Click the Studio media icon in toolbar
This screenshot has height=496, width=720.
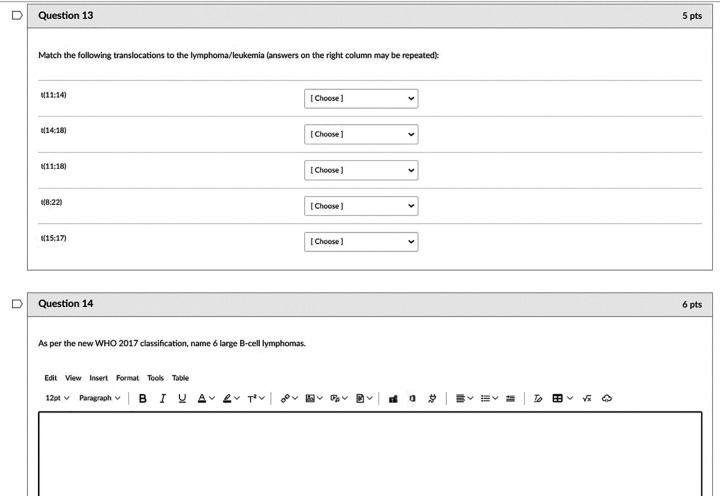(x=393, y=399)
